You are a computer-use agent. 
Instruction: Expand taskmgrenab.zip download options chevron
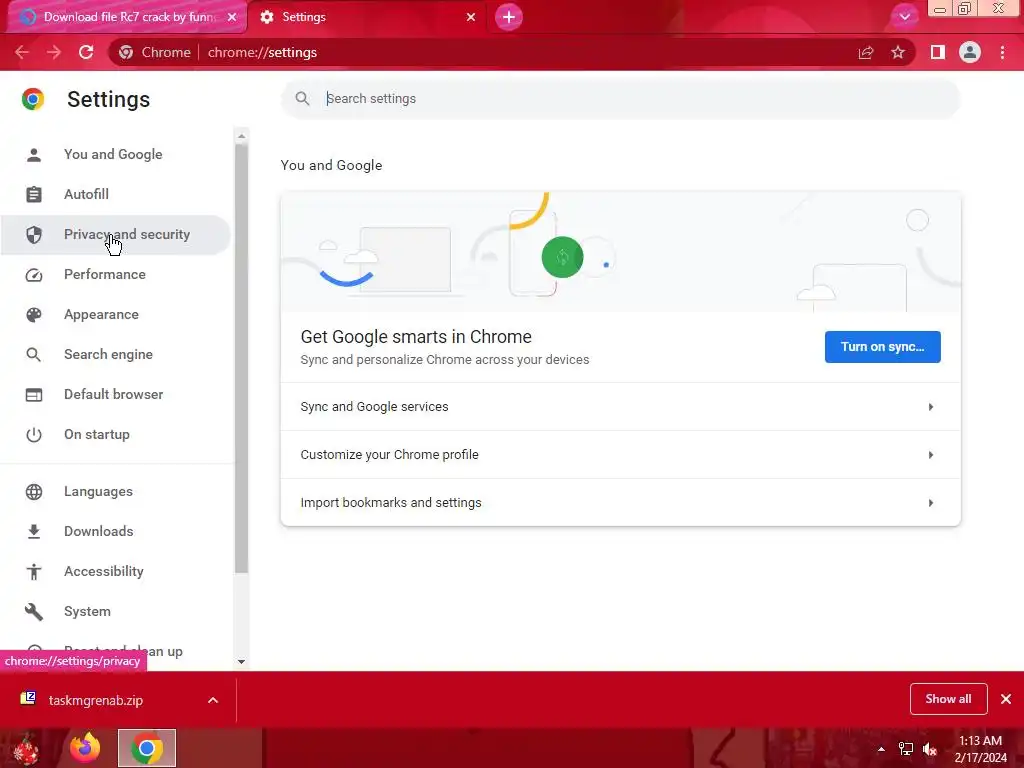coord(213,700)
